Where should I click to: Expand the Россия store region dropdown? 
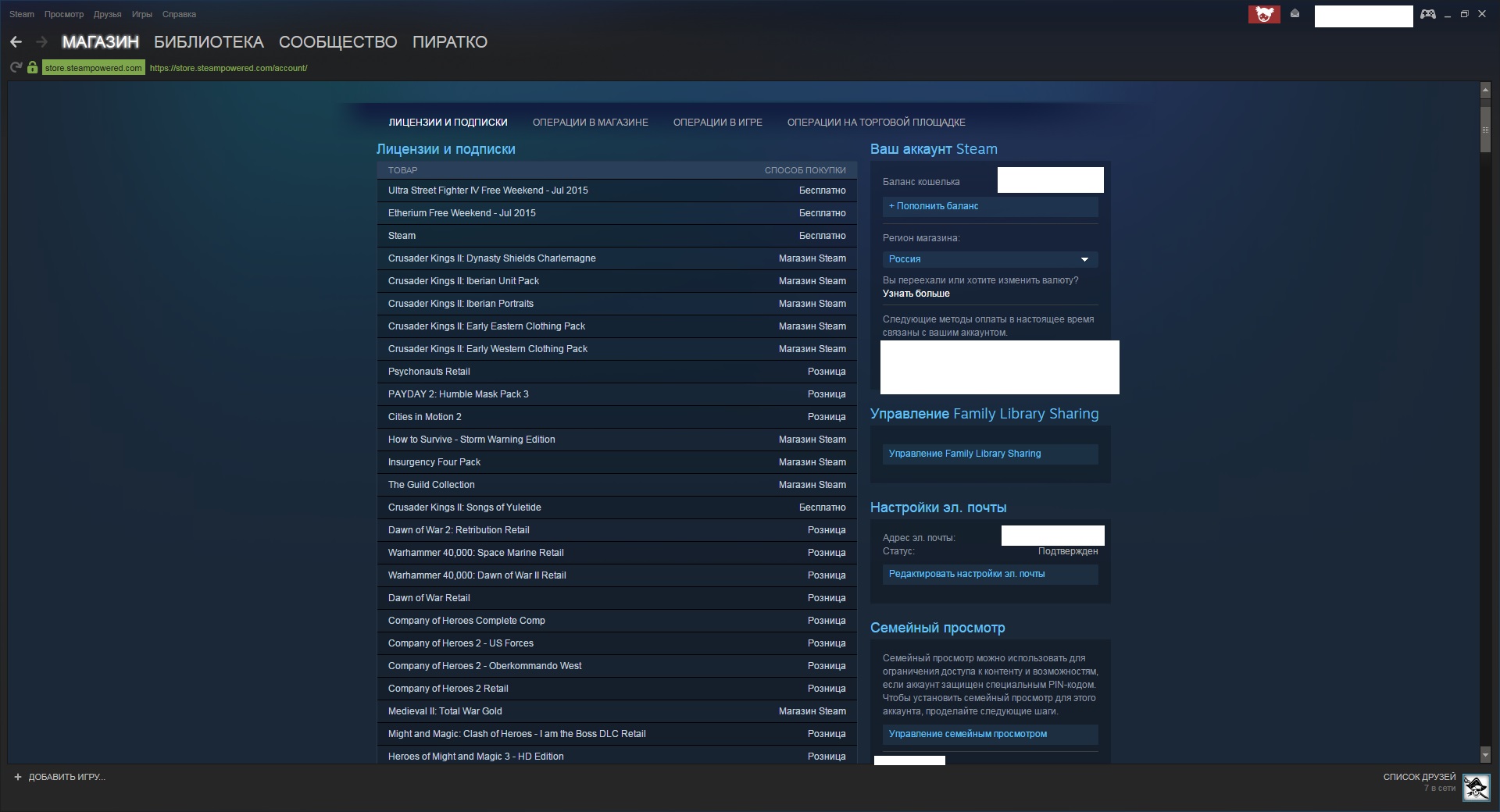click(990, 259)
